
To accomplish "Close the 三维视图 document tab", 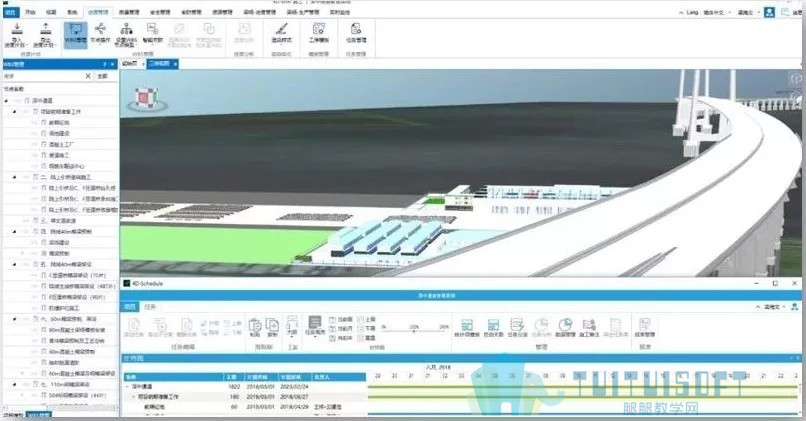I will tap(175, 64).
